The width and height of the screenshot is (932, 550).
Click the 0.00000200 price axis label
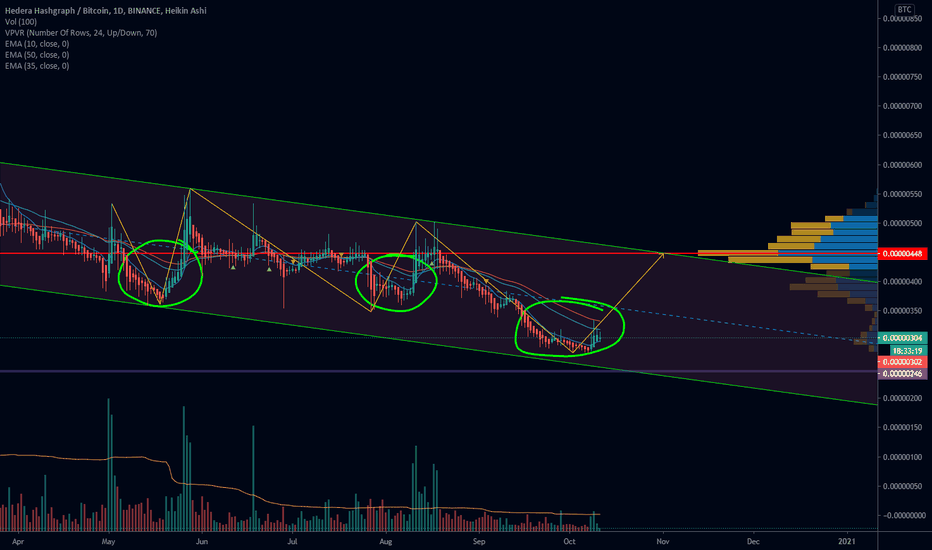tap(902, 398)
